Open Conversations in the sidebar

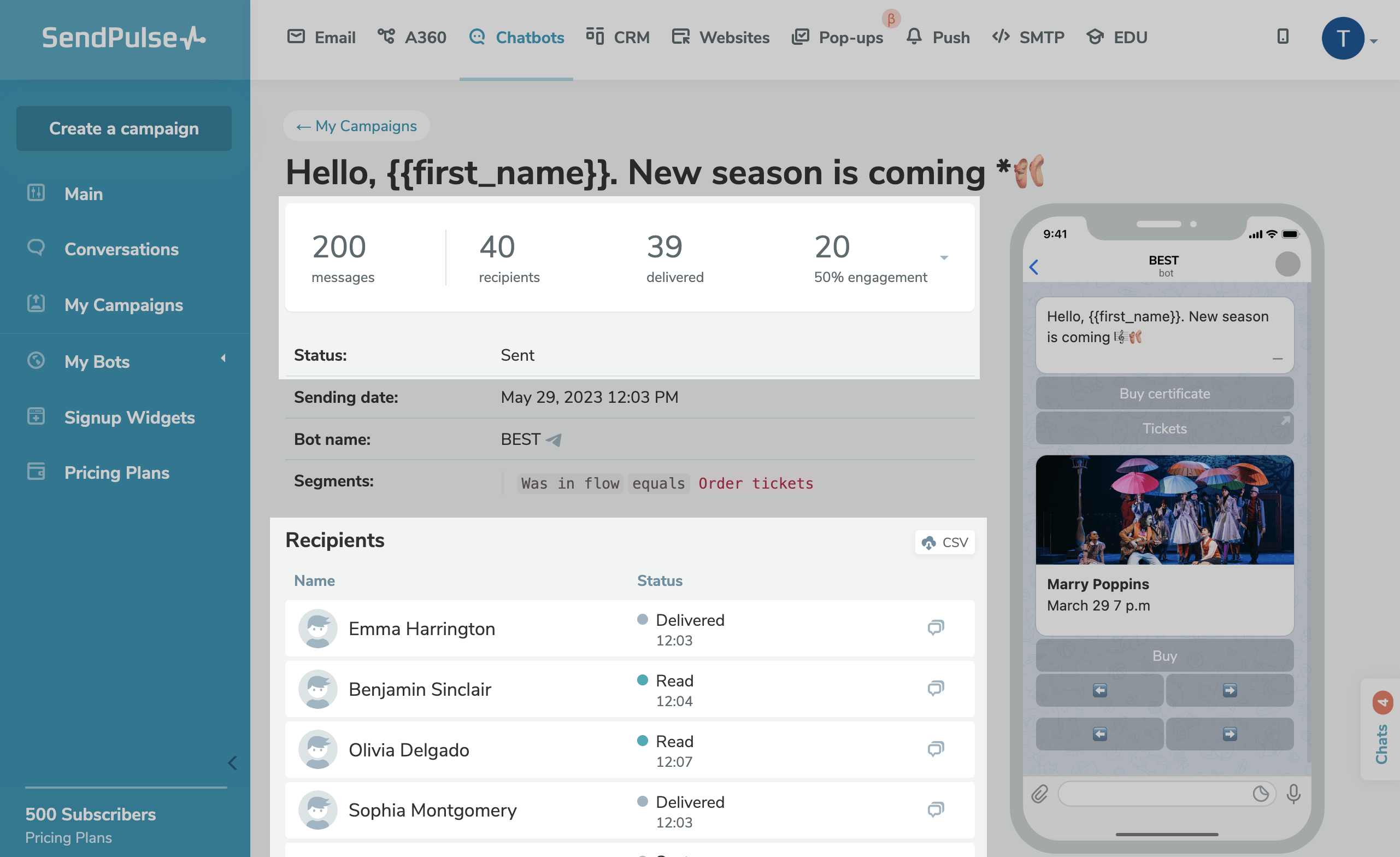coord(121,249)
